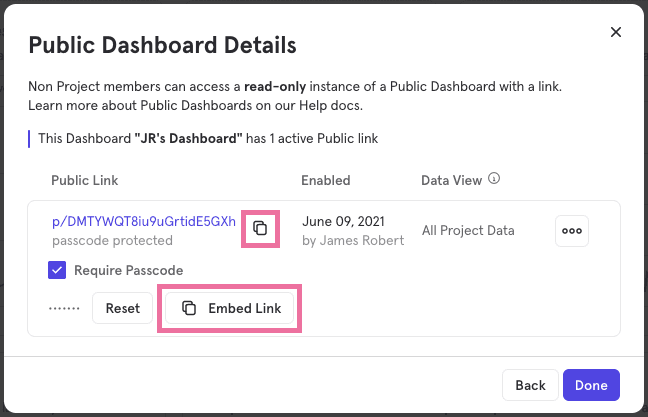Reset the dashboard passcode
Viewport: 648px width, 417px height.
click(x=122, y=308)
